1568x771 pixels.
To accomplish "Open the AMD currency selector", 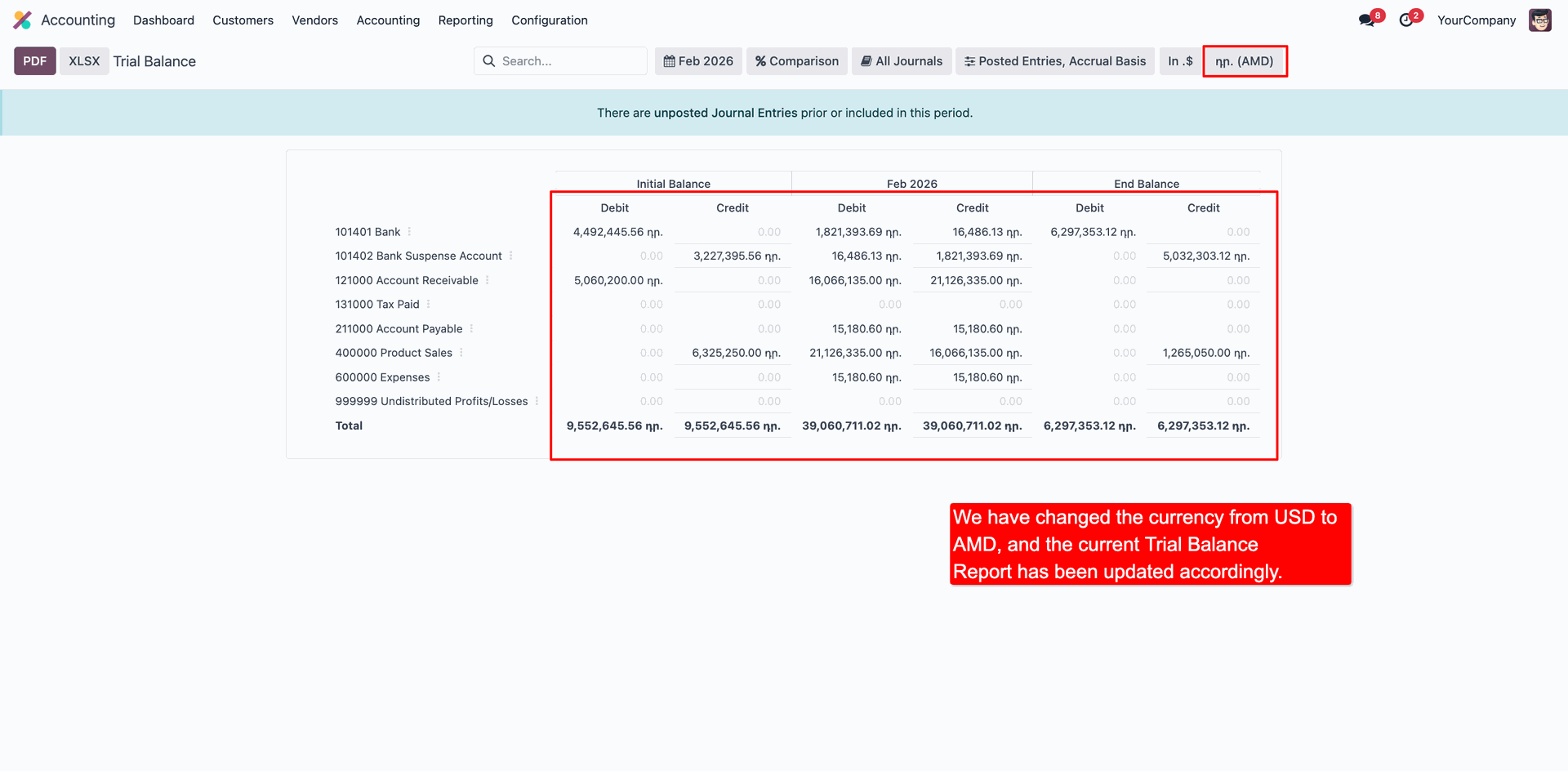I will point(1244,61).
